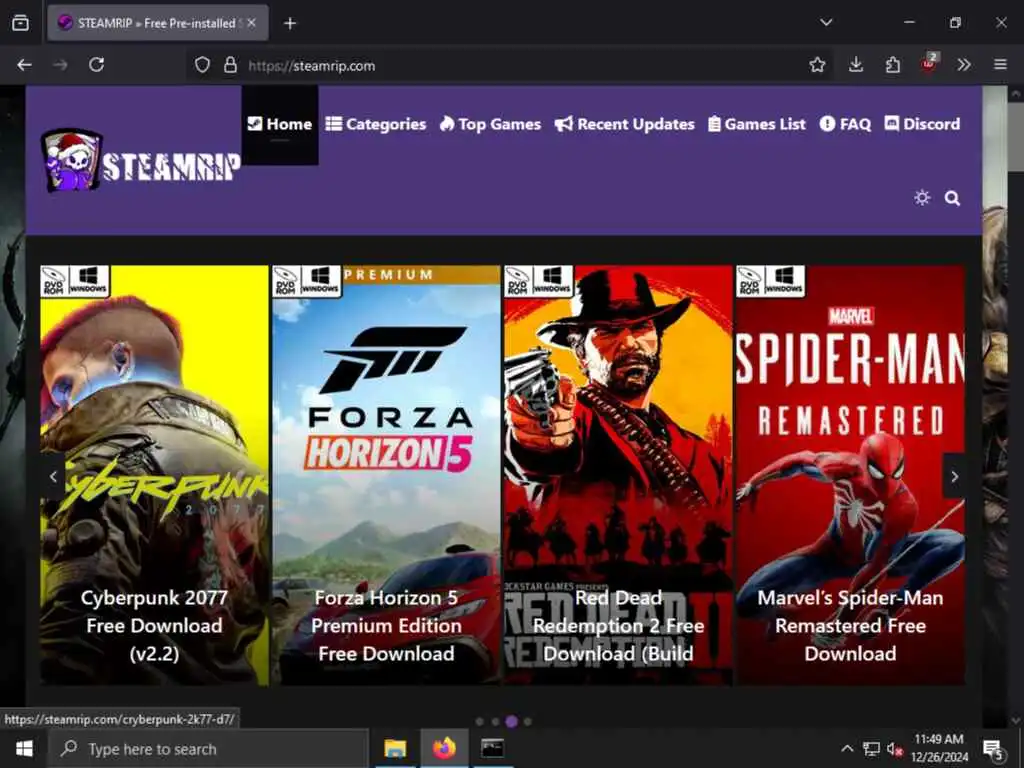Switch to Firefox taskbar icon

coord(444,748)
